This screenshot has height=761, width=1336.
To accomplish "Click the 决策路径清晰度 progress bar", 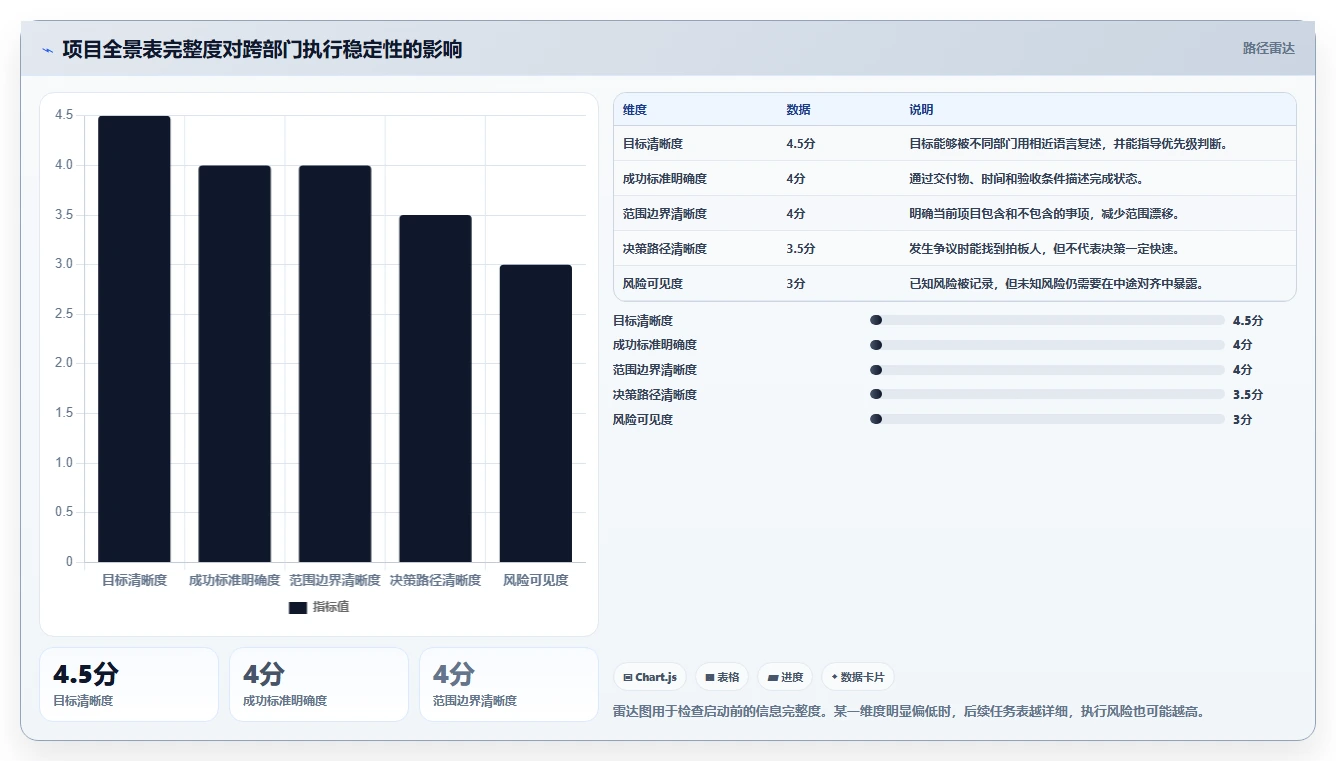I will point(1047,395).
